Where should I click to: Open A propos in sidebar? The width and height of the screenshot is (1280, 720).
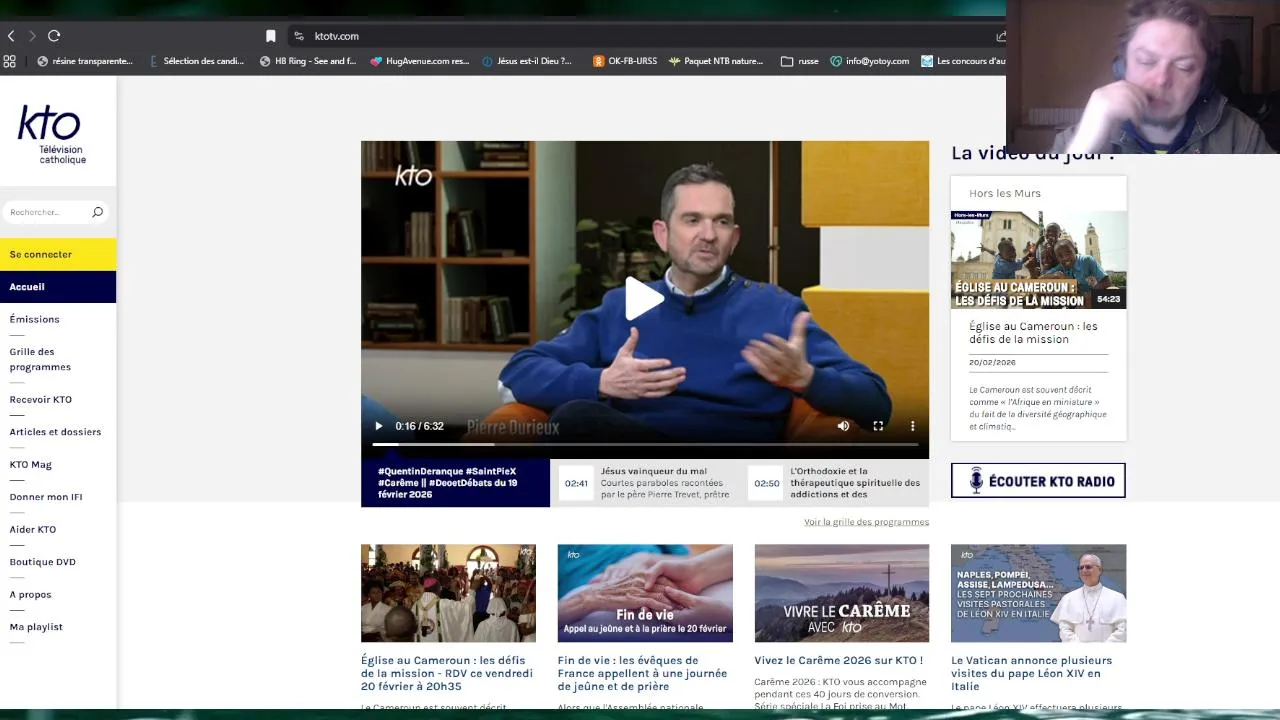click(30, 594)
